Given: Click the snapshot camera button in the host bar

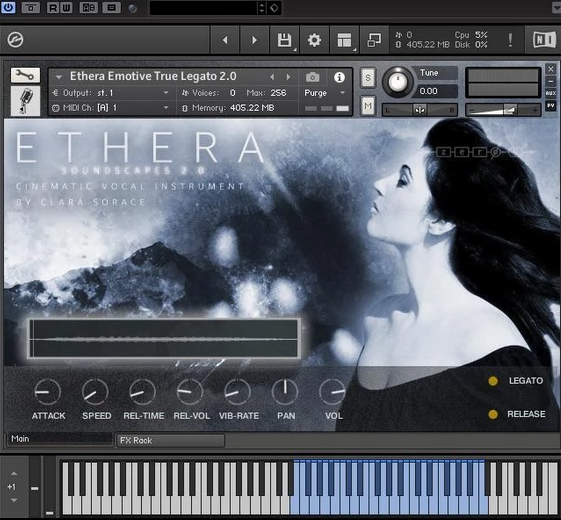Looking at the screenshot, I should click(31, 8).
